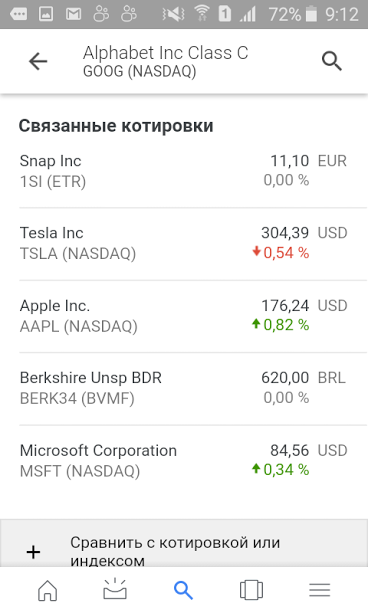Viewport: 368px width, 613px height.
Task: Open Tesla Inc TSLA quote
Action: [x=184, y=244]
